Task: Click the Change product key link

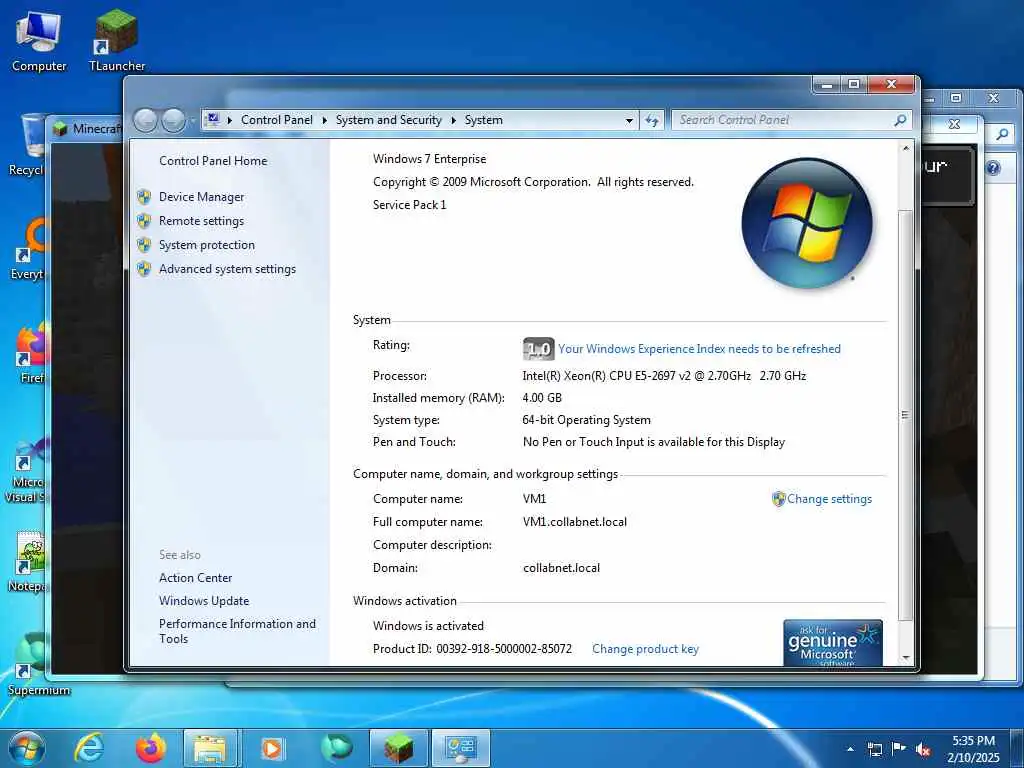Action: (x=645, y=648)
